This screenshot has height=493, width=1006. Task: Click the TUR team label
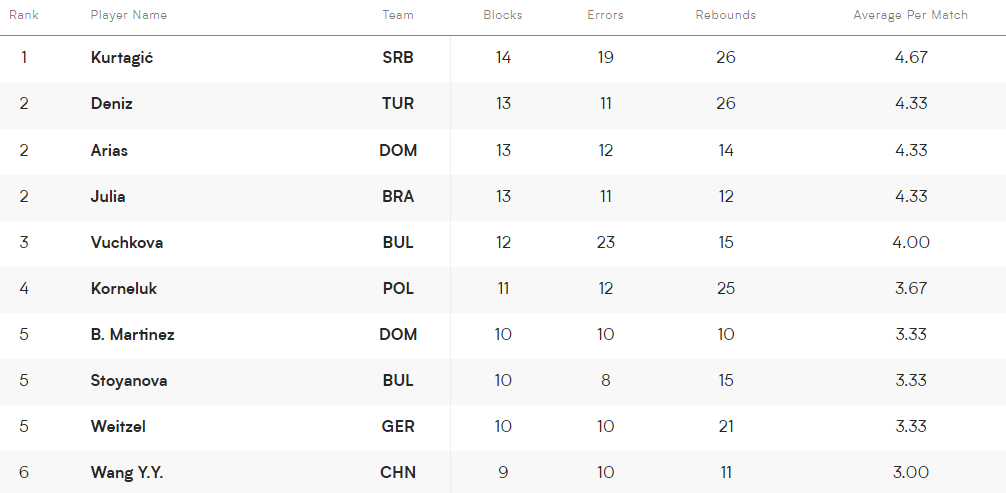pyautogui.click(x=398, y=103)
